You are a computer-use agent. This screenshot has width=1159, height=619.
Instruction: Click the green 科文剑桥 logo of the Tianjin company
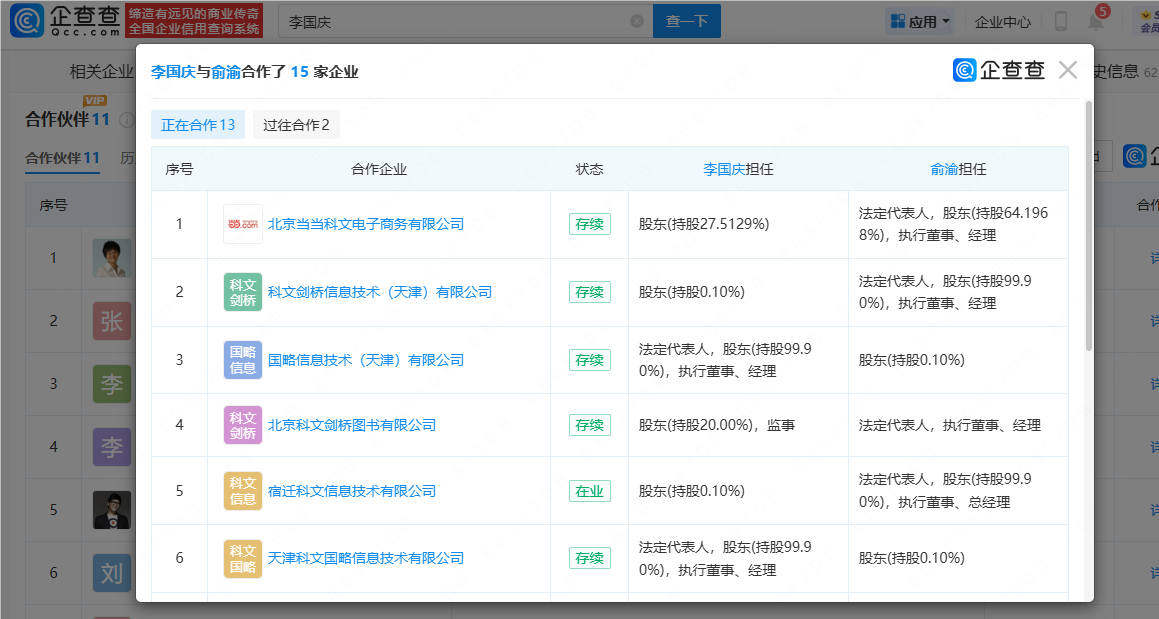tap(242, 292)
